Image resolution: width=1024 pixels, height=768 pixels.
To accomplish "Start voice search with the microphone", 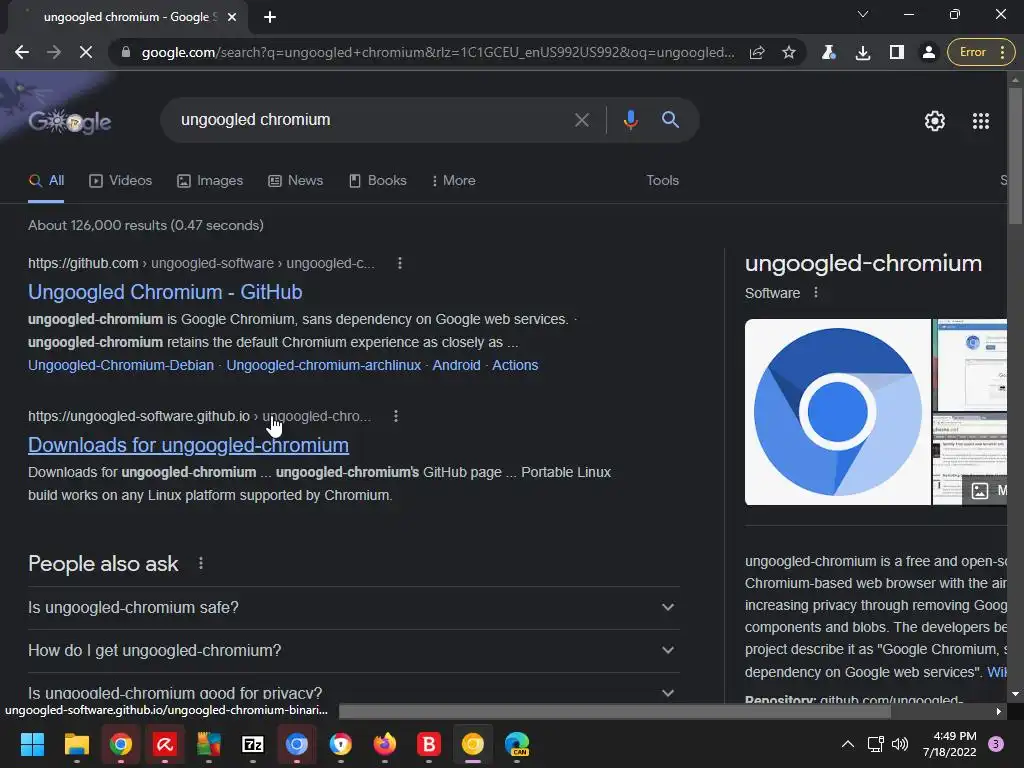I will pyautogui.click(x=630, y=120).
